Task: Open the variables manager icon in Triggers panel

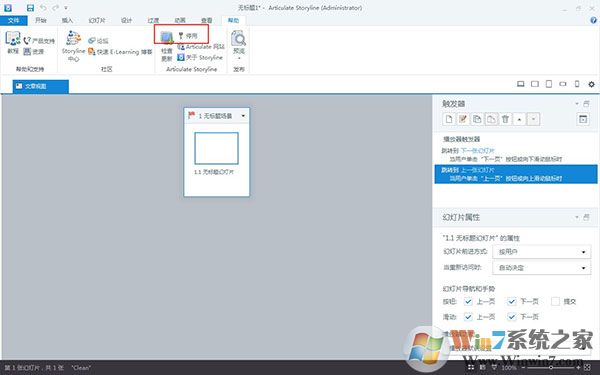Action: click(x=583, y=119)
